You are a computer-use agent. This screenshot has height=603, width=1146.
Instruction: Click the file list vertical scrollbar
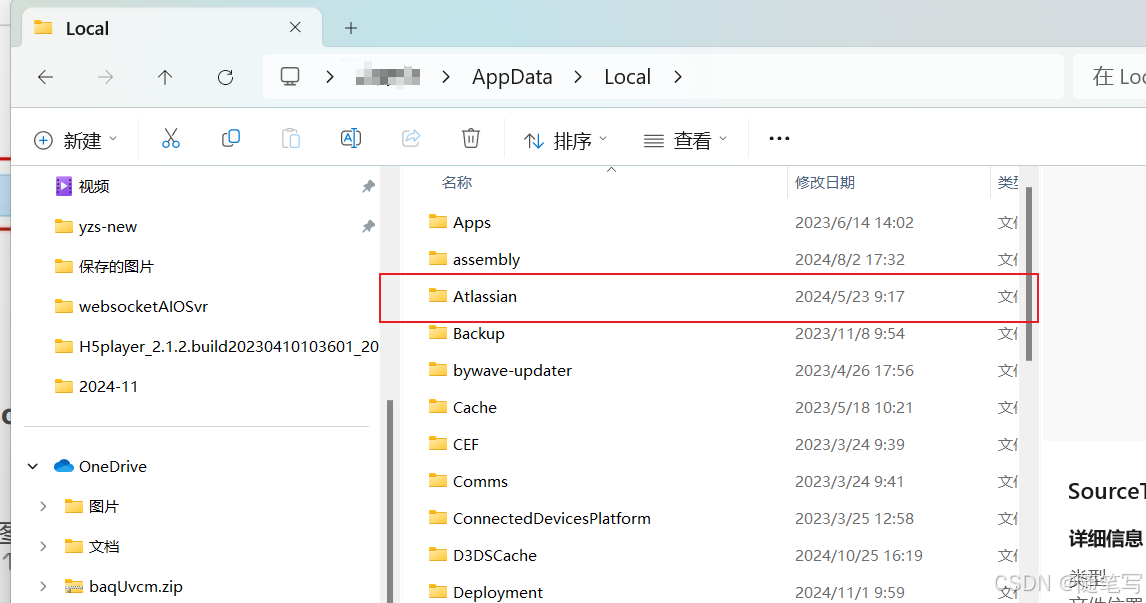pos(1029,274)
